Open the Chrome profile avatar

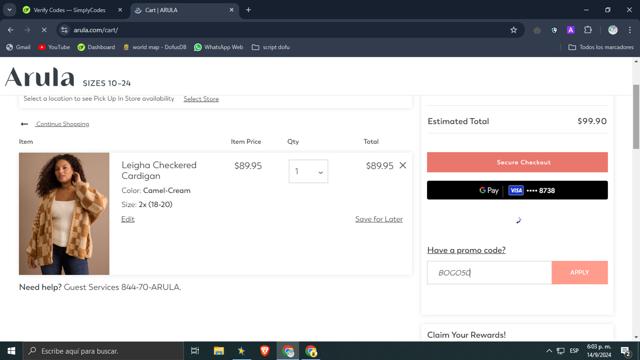pyautogui.click(x=613, y=30)
